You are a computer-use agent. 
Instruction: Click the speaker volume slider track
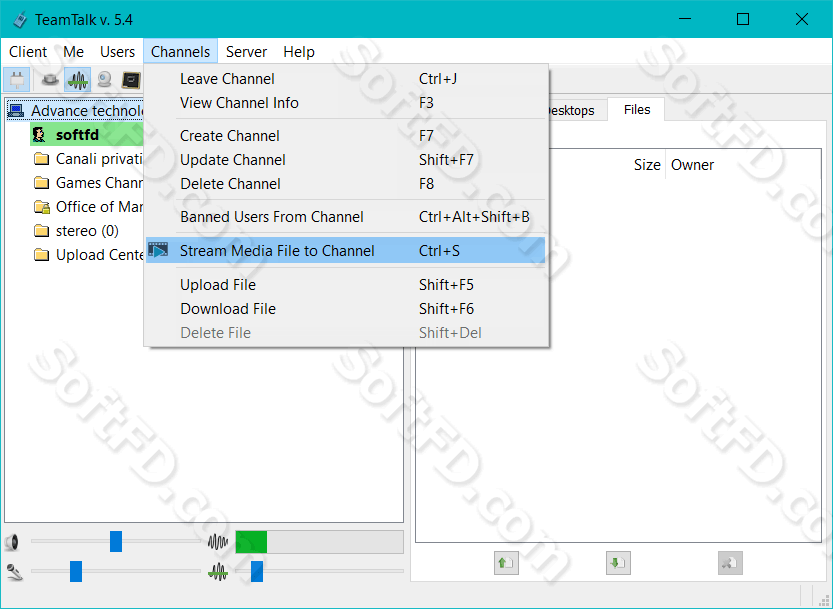[116, 542]
